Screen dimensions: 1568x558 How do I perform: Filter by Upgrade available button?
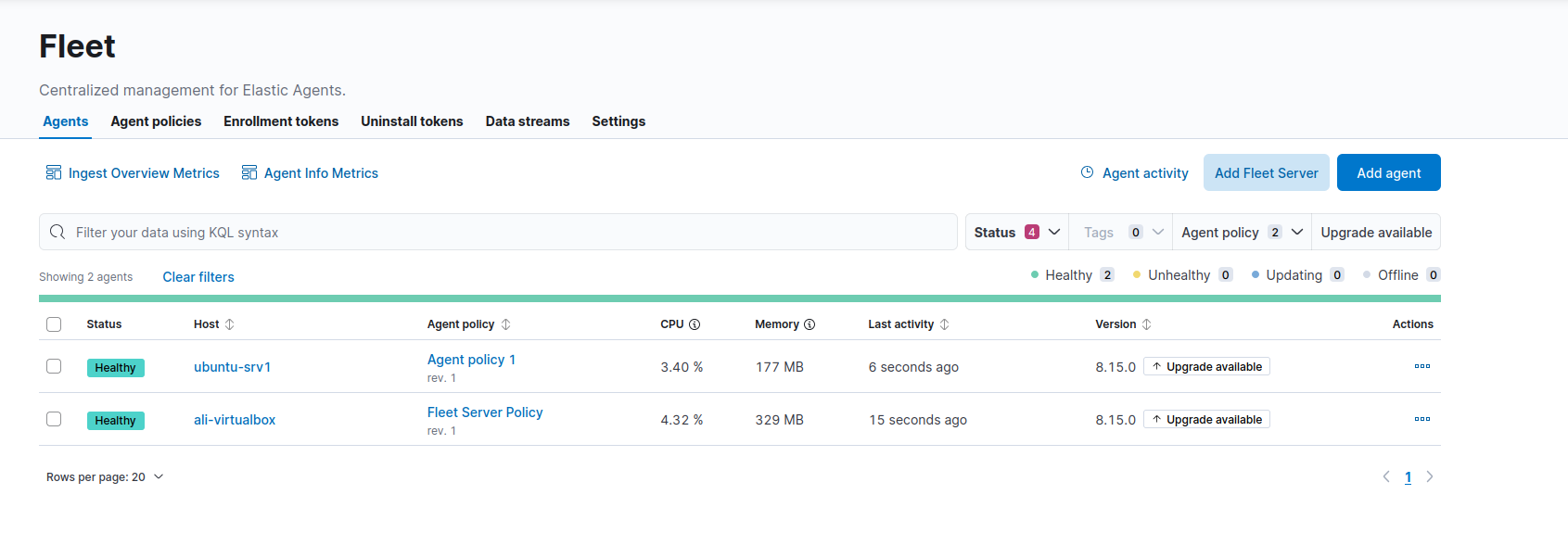(1376, 232)
